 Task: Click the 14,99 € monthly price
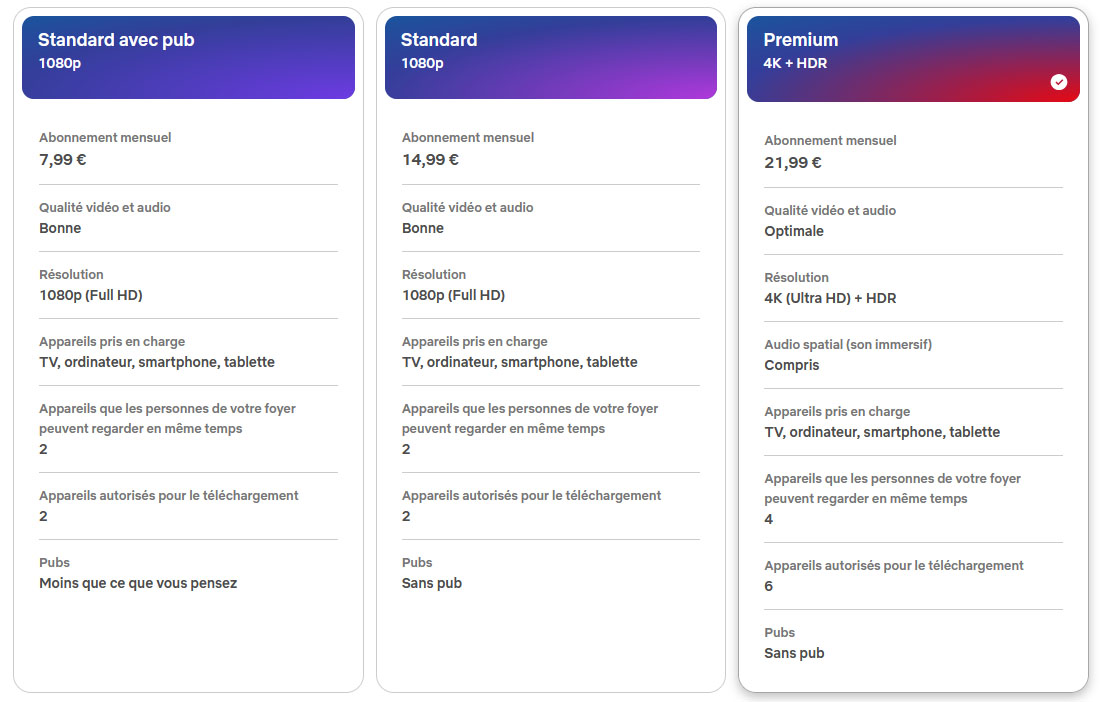(x=430, y=160)
